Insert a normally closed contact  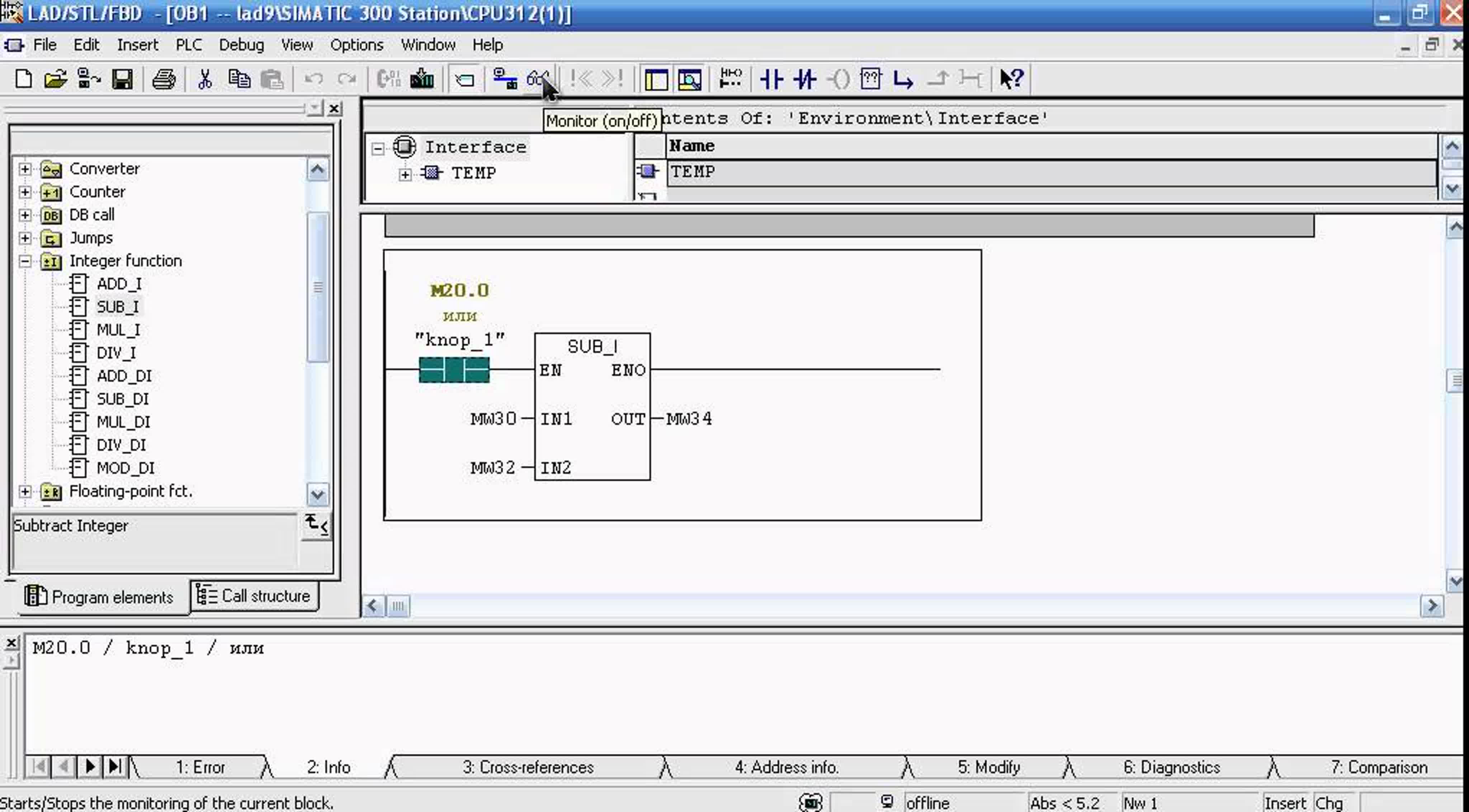click(805, 79)
